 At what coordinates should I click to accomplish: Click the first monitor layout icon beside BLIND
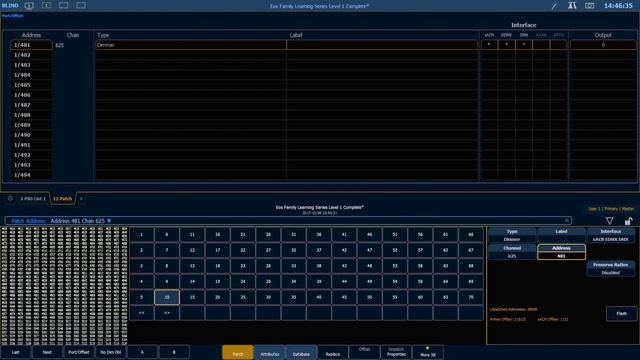tap(29, 6)
